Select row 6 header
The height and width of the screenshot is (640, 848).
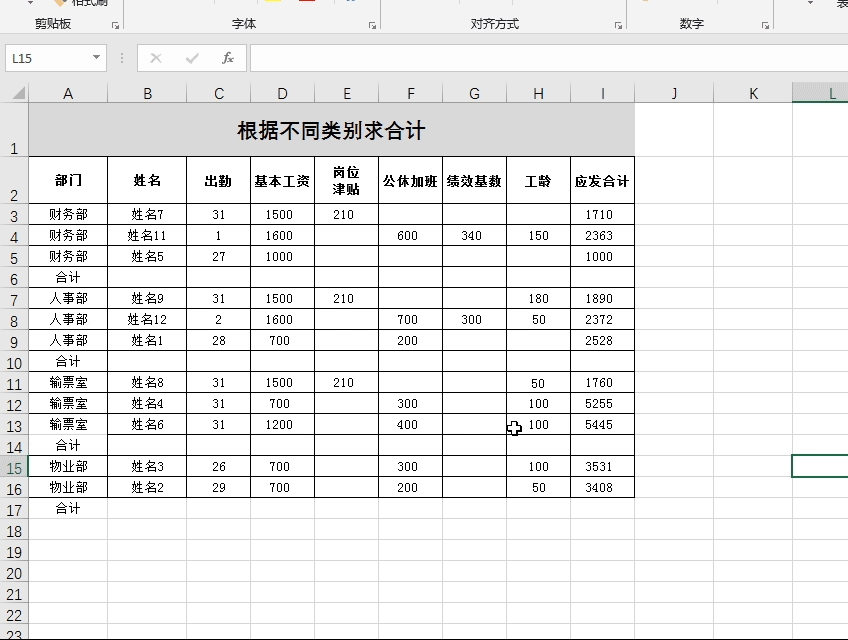[x=14, y=278]
